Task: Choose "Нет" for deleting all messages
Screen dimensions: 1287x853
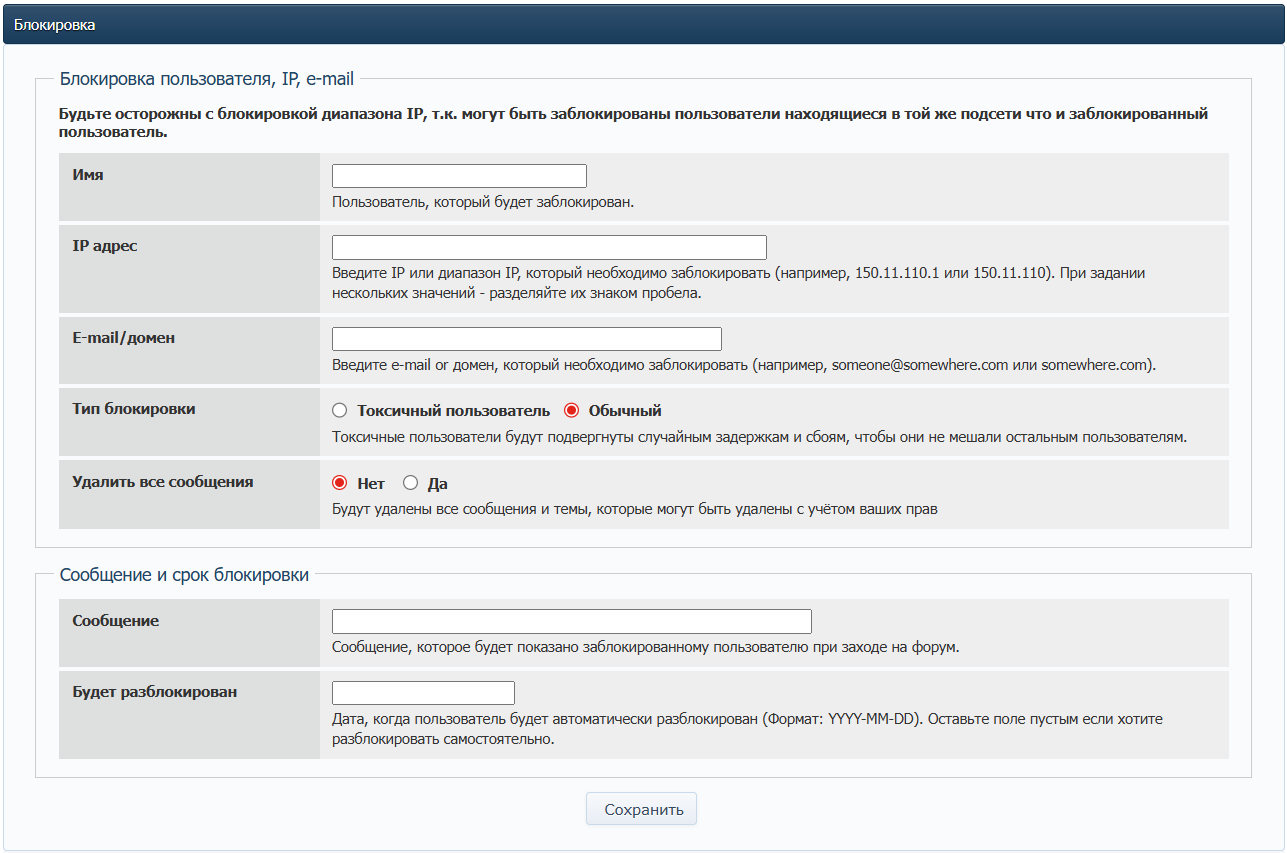Action: 339,483
